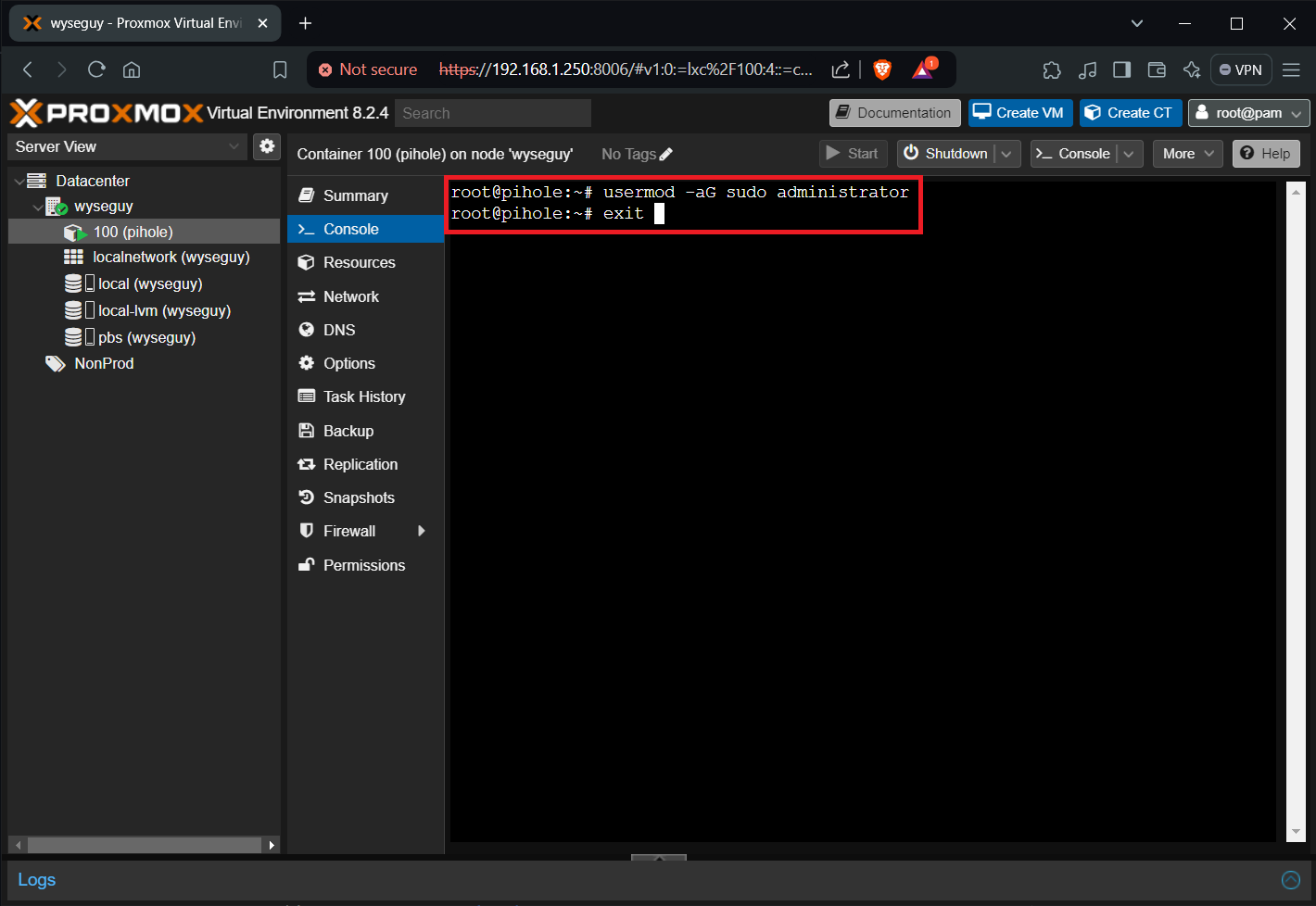This screenshot has height=906, width=1316.
Task: Select the Console menu item in sidebar
Action: (x=365, y=229)
